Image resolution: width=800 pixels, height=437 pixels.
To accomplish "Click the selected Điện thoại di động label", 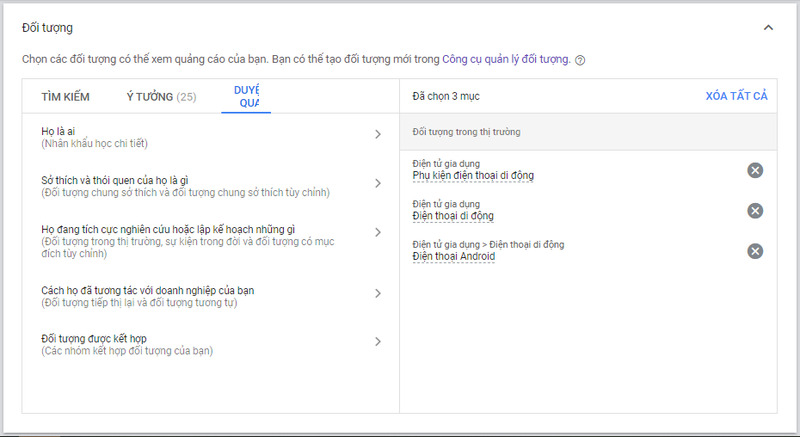I will pyautogui.click(x=453, y=216).
